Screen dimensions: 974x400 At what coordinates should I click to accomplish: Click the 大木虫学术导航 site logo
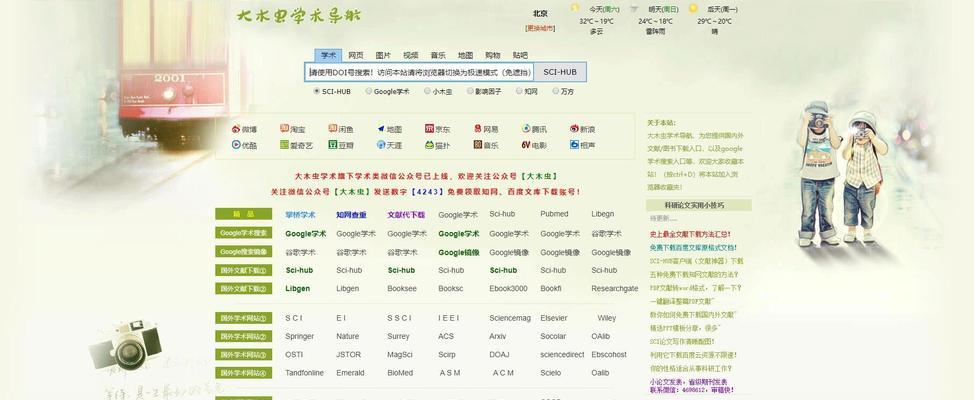coord(299,16)
